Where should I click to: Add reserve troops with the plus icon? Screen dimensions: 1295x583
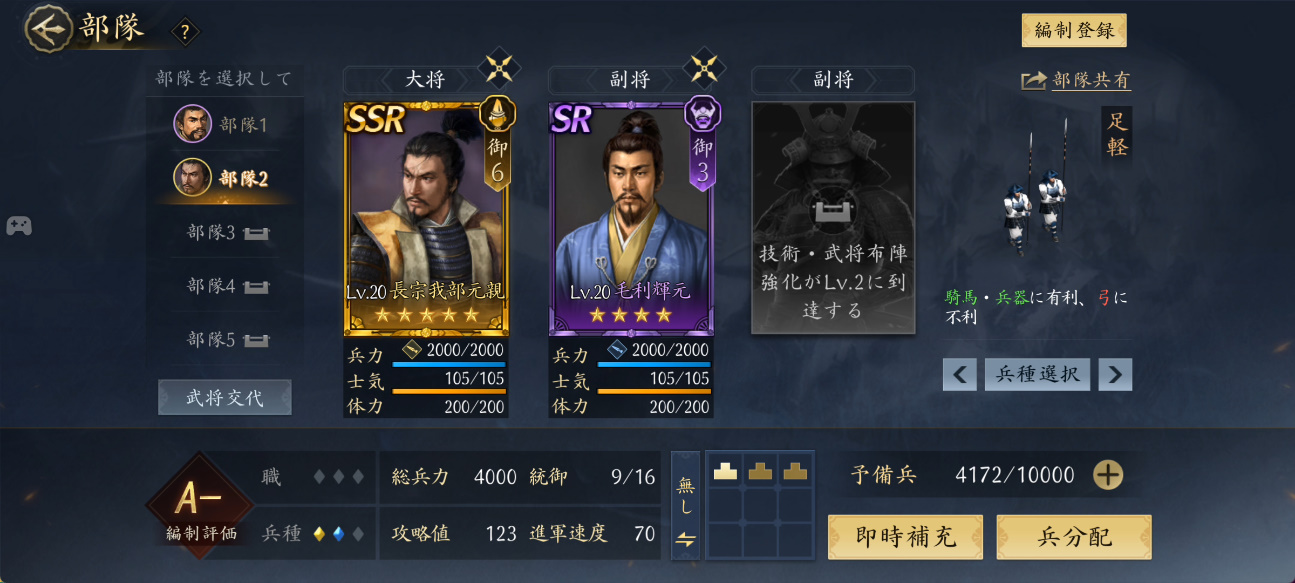coord(1107,475)
